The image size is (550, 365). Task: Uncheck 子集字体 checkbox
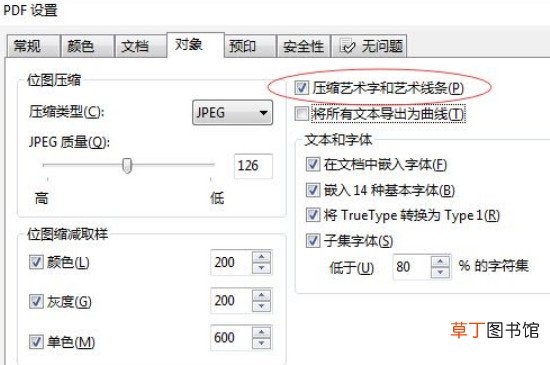[x=313, y=241]
